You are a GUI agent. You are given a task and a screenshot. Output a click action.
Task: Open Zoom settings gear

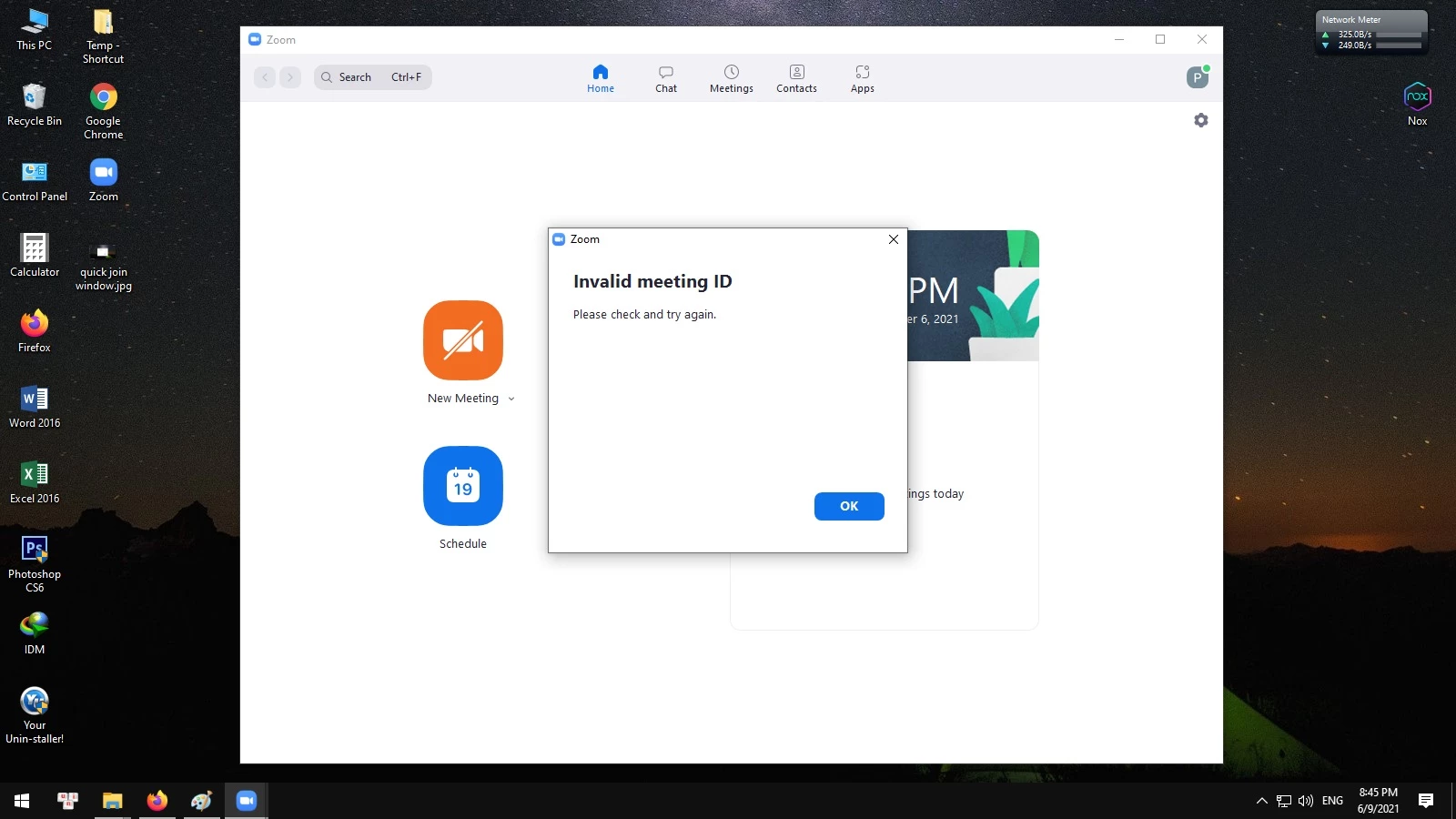pyautogui.click(x=1201, y=120)
